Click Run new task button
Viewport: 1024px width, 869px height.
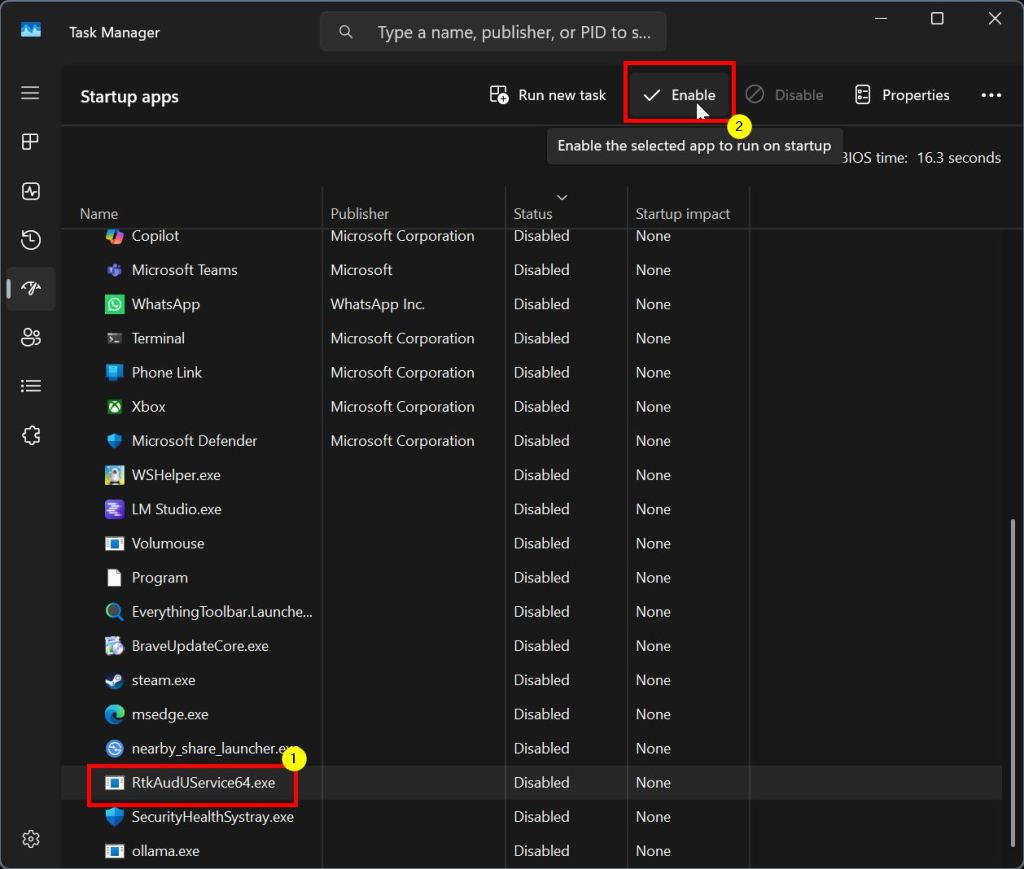[547, 95]
